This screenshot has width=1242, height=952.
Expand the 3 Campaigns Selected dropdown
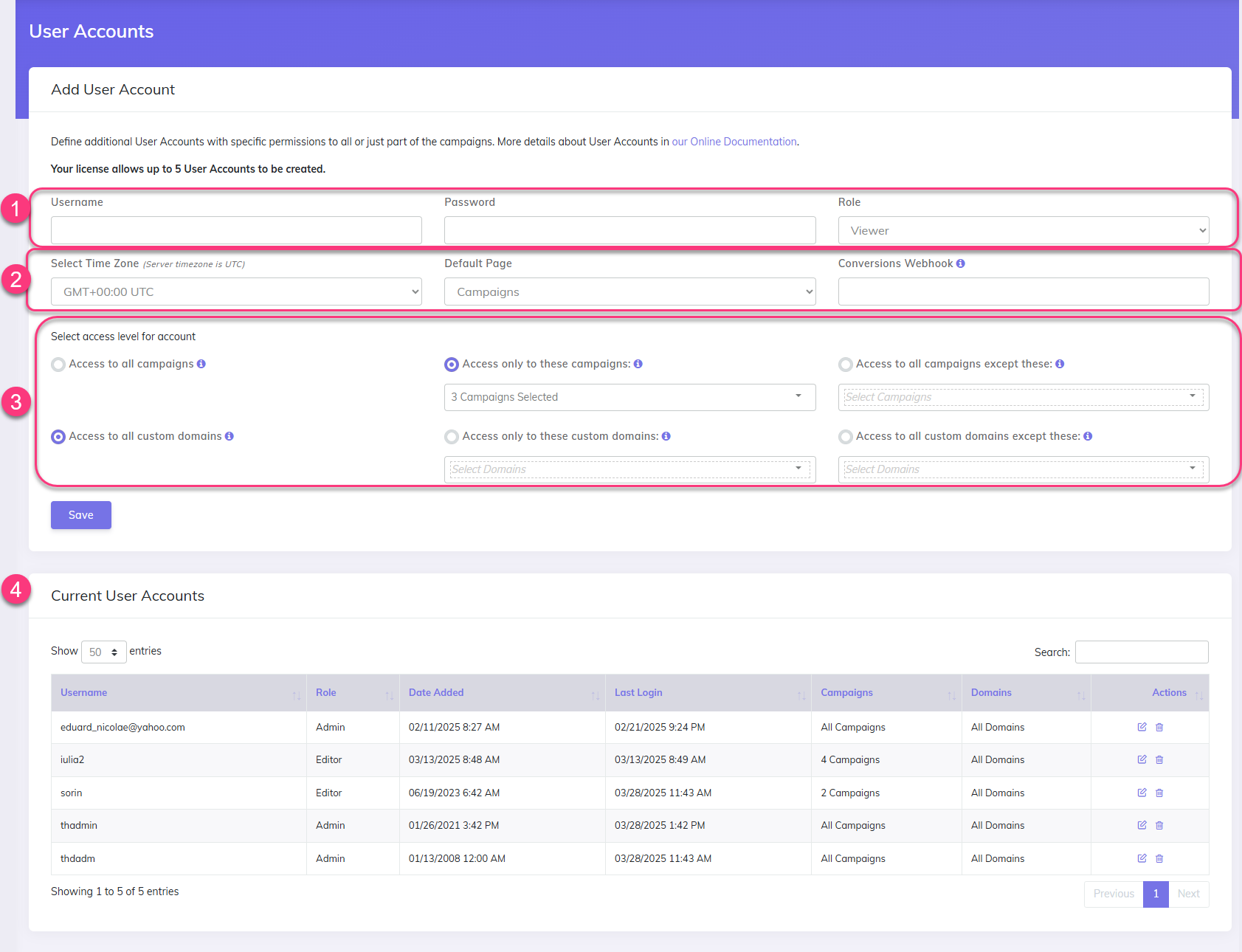click(x=629, y=397)
